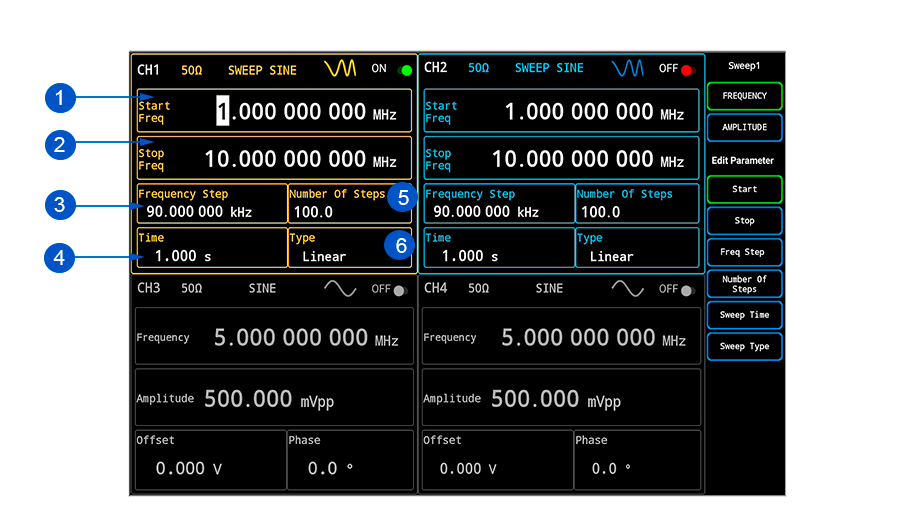Click the CH3 sine waveform icon
This screenshot has height=506, width=917.
point(340,288)
